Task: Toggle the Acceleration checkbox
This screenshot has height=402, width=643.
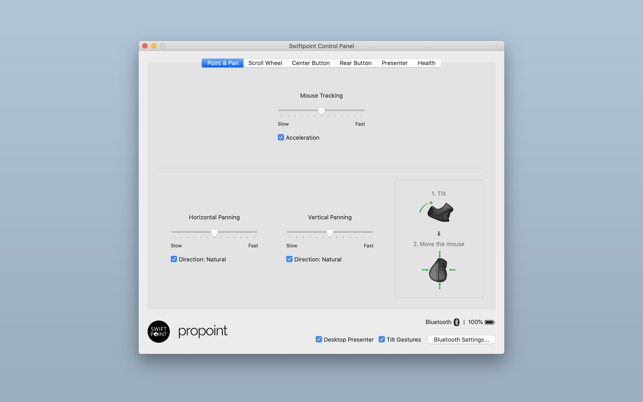Action: coord(281,137)
